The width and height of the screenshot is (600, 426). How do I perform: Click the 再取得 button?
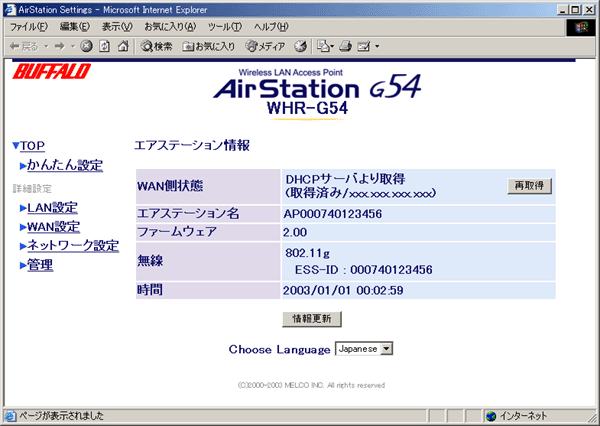pyautogui.click(x=530, y=186)
